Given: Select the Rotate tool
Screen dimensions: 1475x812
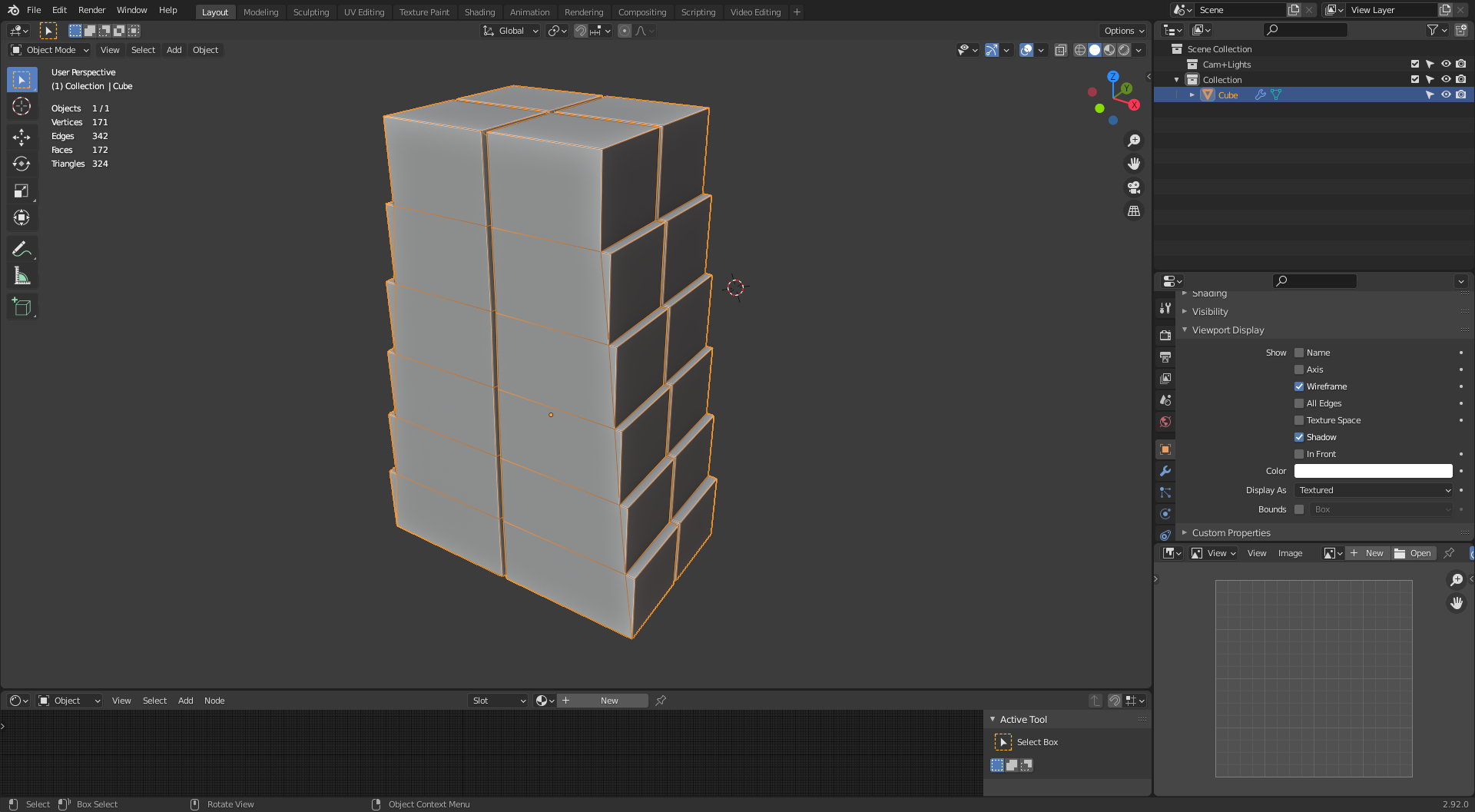Looking at the screenshot, I should click(22, 164).
